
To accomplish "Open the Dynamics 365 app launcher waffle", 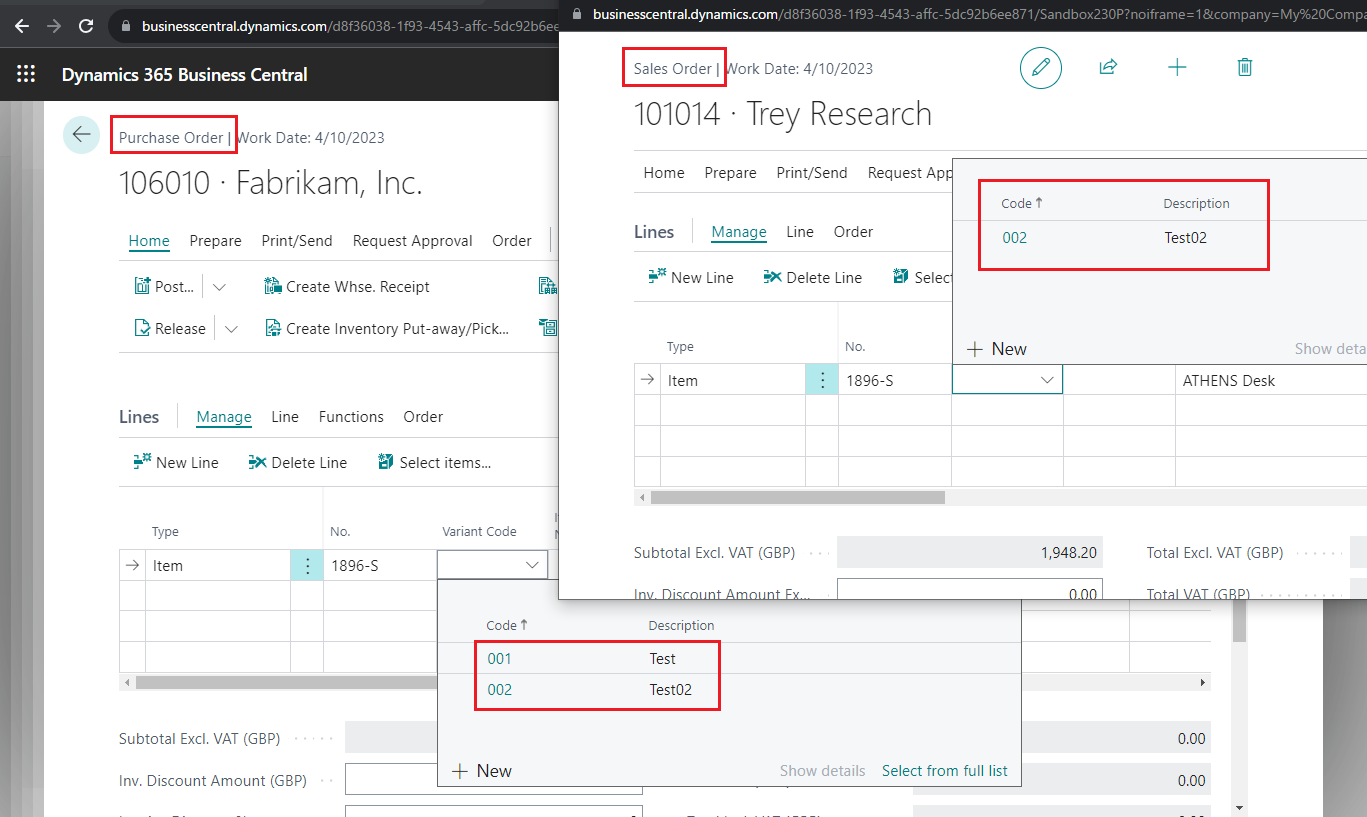I will (x=26, y=75).
